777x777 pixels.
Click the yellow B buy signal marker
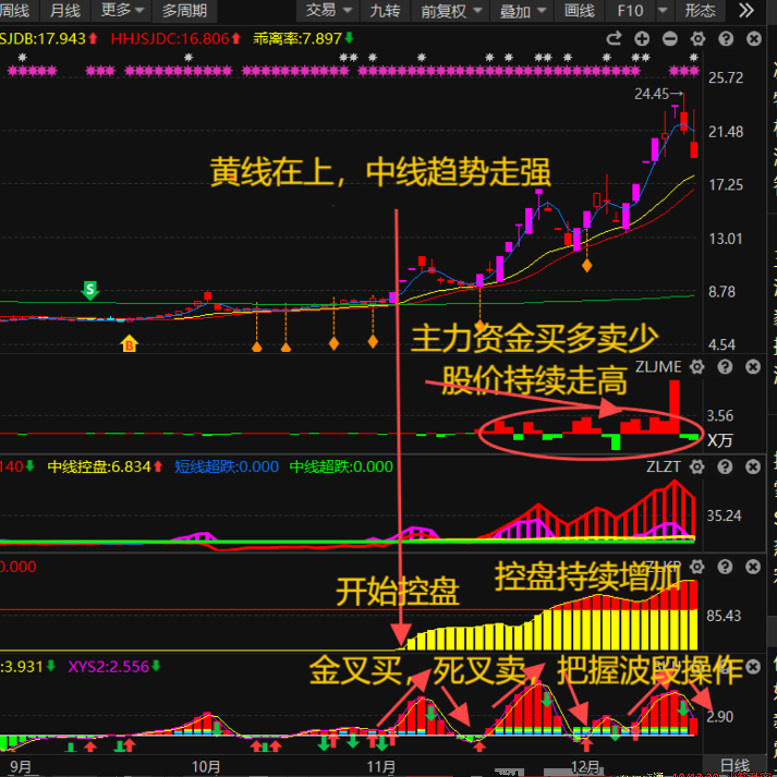coord(129,343)
